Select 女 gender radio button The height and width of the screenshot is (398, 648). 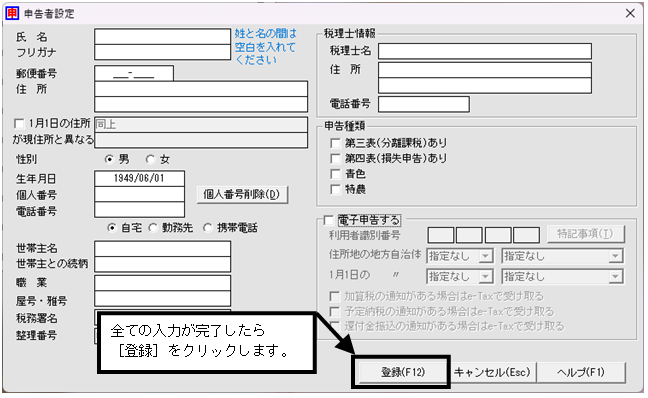pos(150,159)
